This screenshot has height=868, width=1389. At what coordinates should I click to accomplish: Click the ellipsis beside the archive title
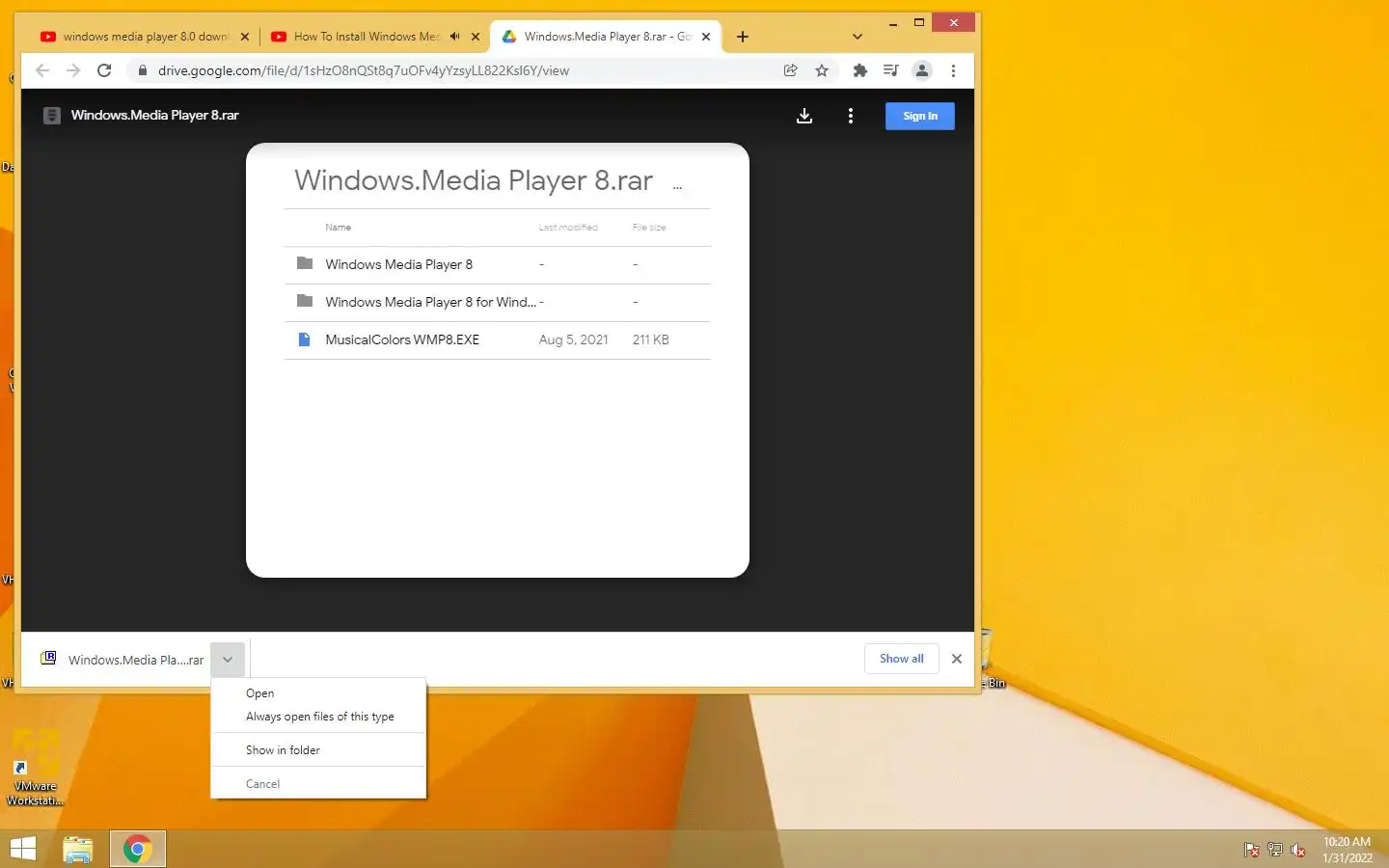(x=677, y=187)
